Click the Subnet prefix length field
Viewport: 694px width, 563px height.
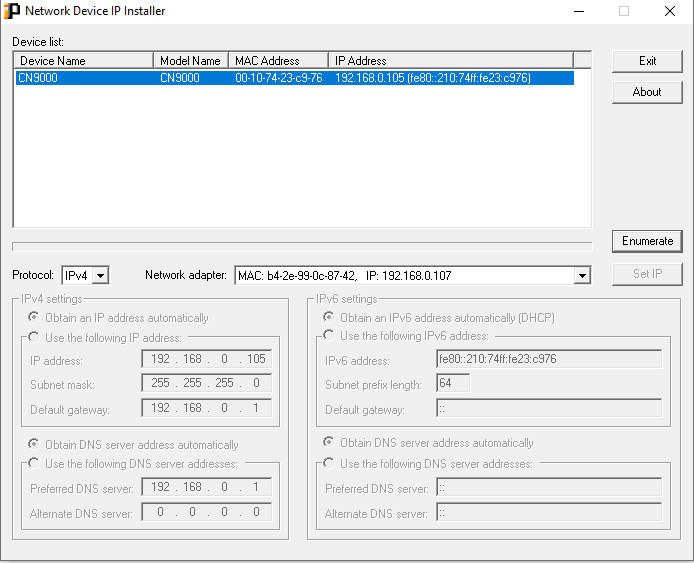453,383
